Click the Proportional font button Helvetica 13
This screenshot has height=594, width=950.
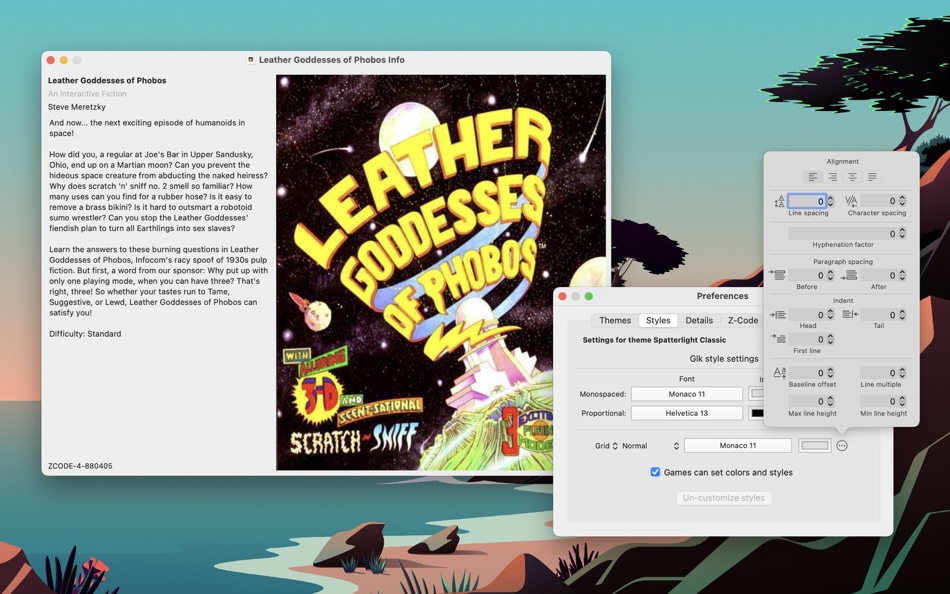click(x=686, y=413)
